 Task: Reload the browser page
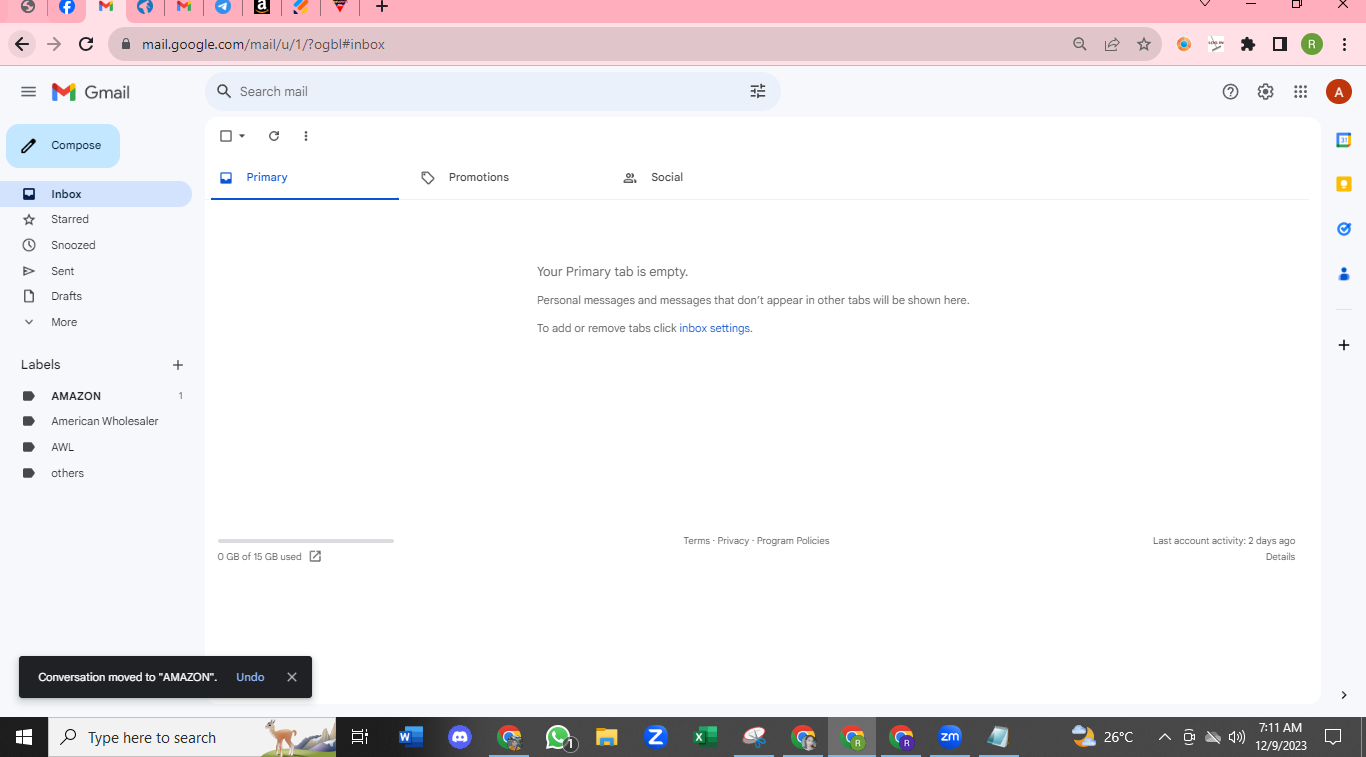click(x=86, y=44)
